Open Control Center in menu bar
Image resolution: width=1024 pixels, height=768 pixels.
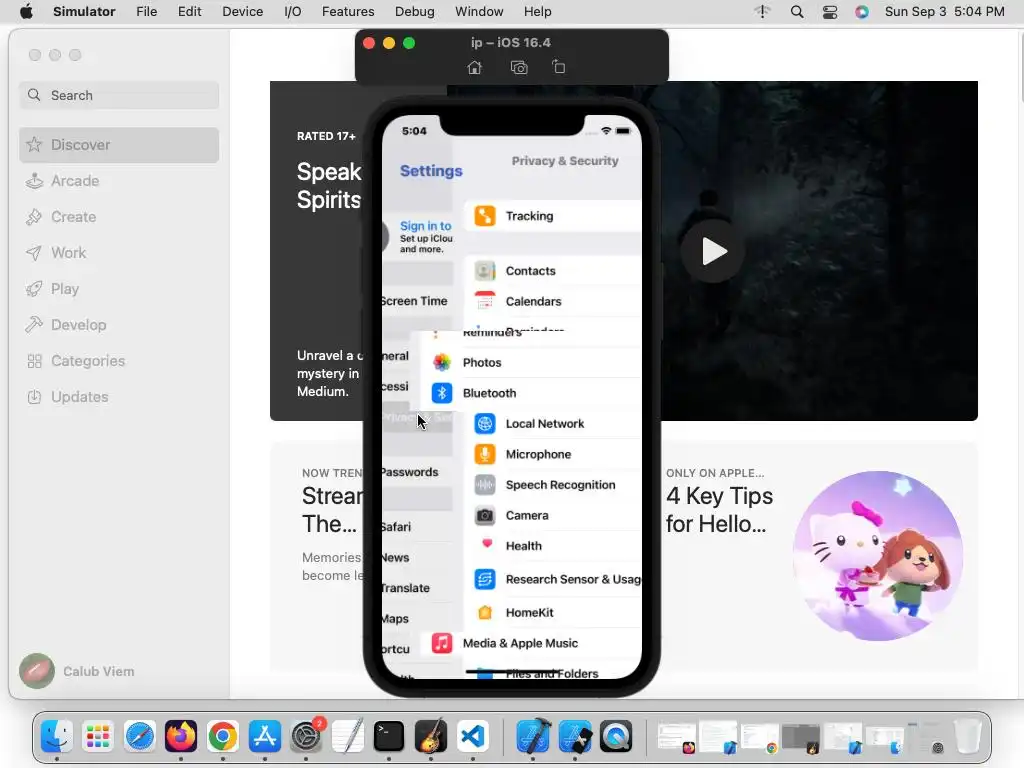(x=830, y=12)
